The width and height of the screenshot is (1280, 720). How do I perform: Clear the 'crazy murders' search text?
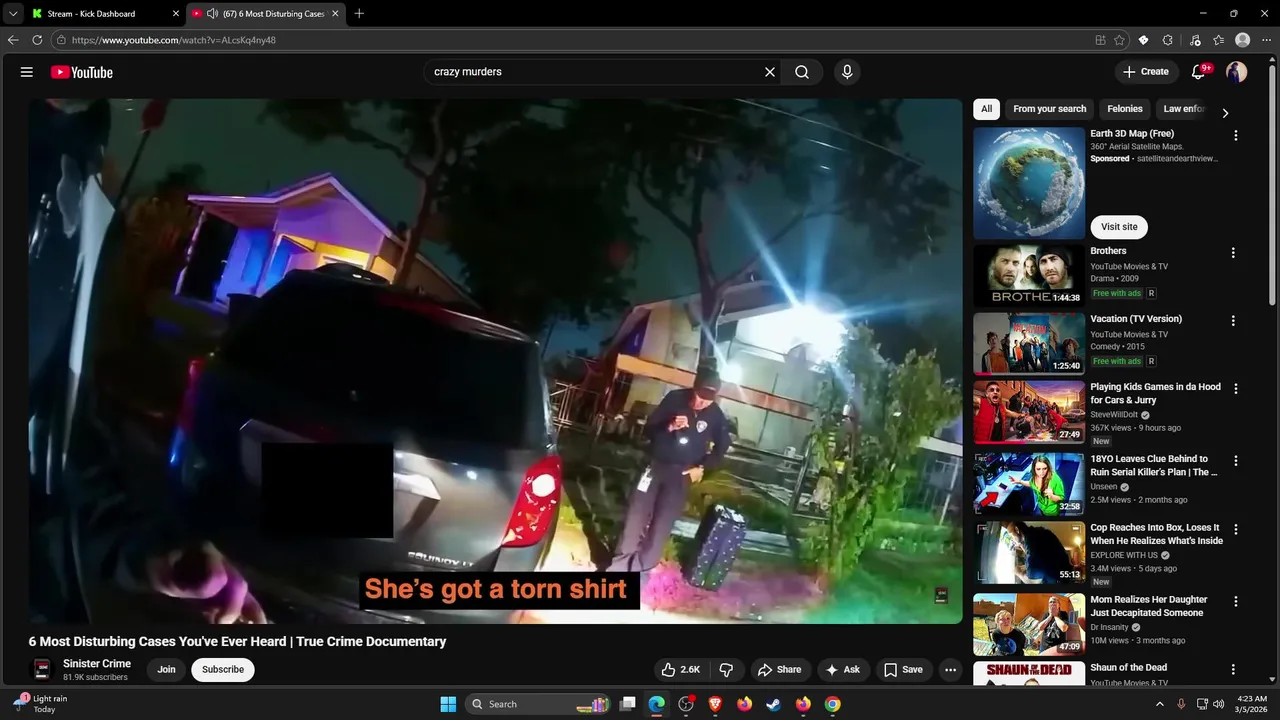(770, 72)
